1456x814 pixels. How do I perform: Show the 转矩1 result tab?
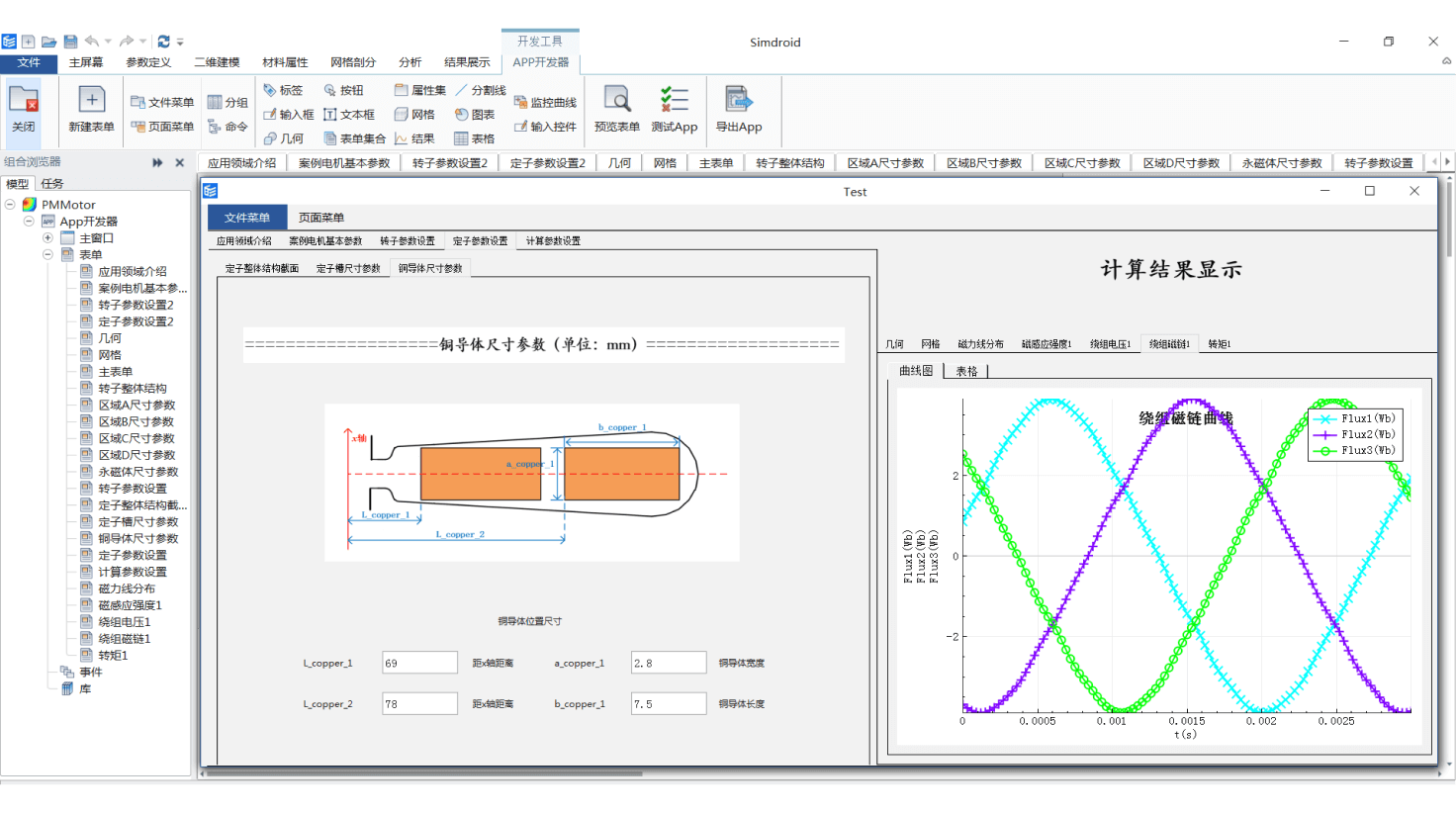point(1219,344)
